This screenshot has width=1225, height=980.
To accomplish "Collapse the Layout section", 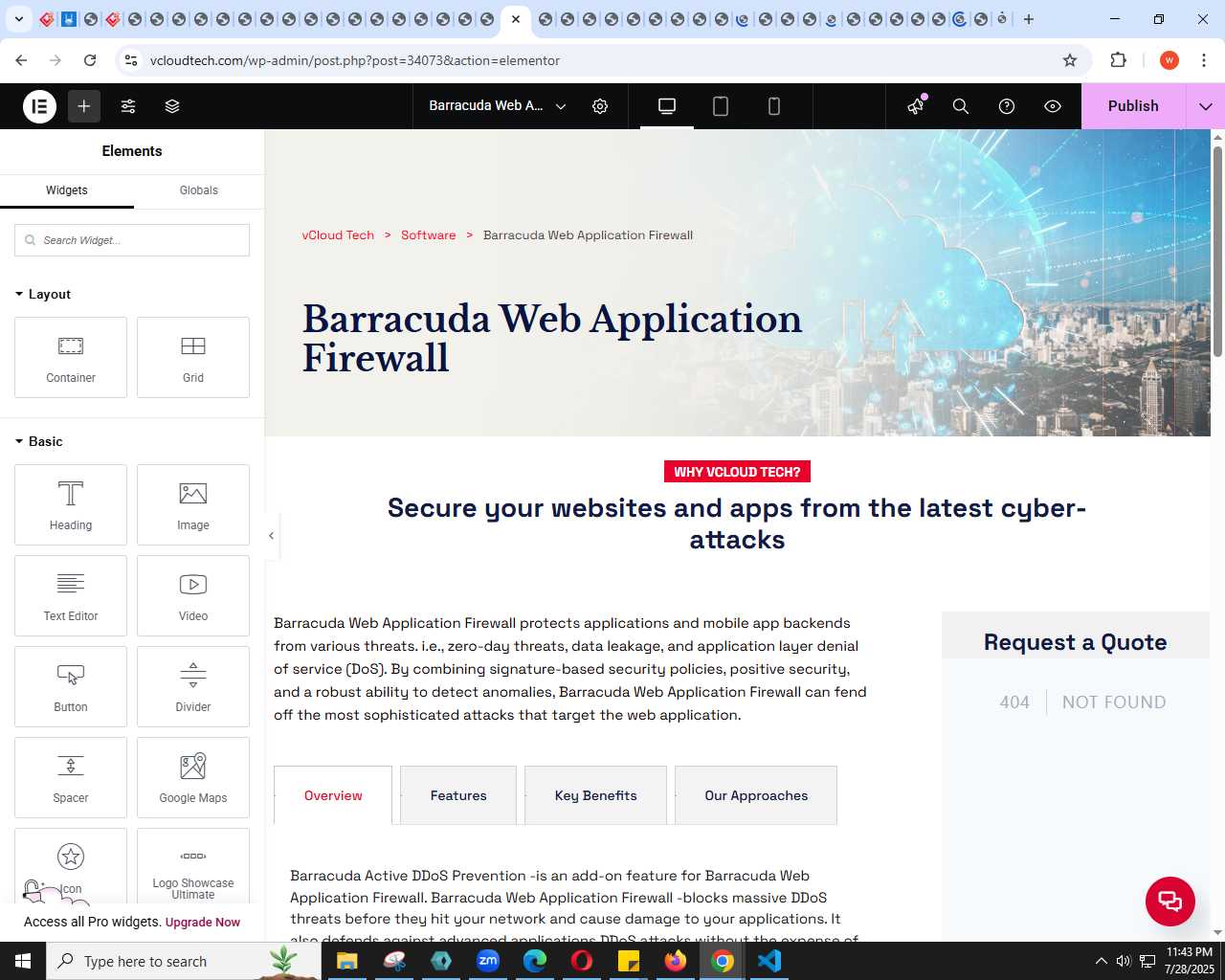I will click(x=44, y=294).
